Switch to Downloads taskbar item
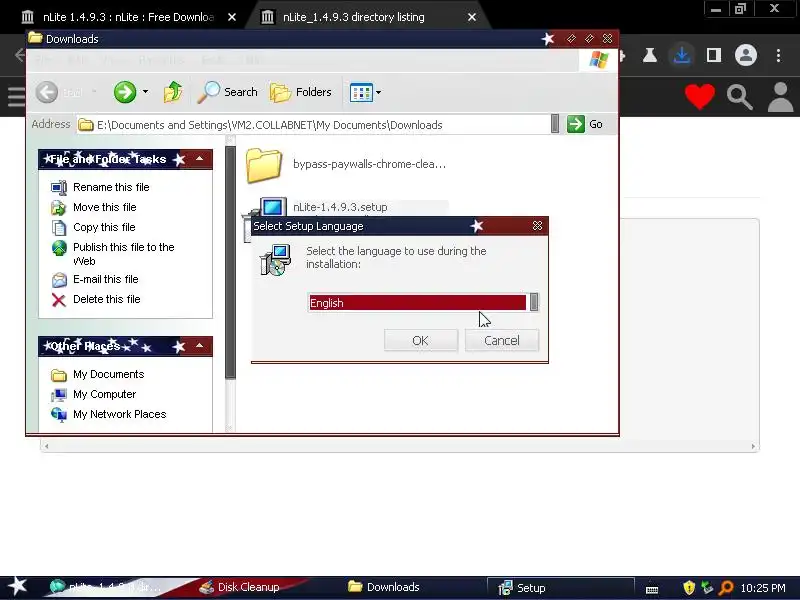The width and height of the screenshot is (800, 600). coord(384,587)
